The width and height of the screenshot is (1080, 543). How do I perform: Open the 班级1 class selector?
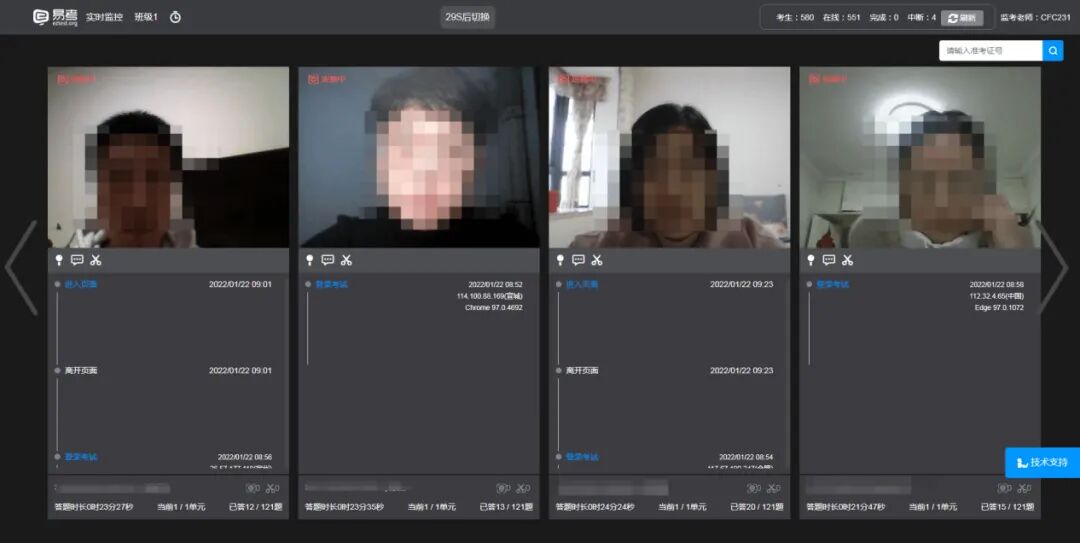(146, 17)
